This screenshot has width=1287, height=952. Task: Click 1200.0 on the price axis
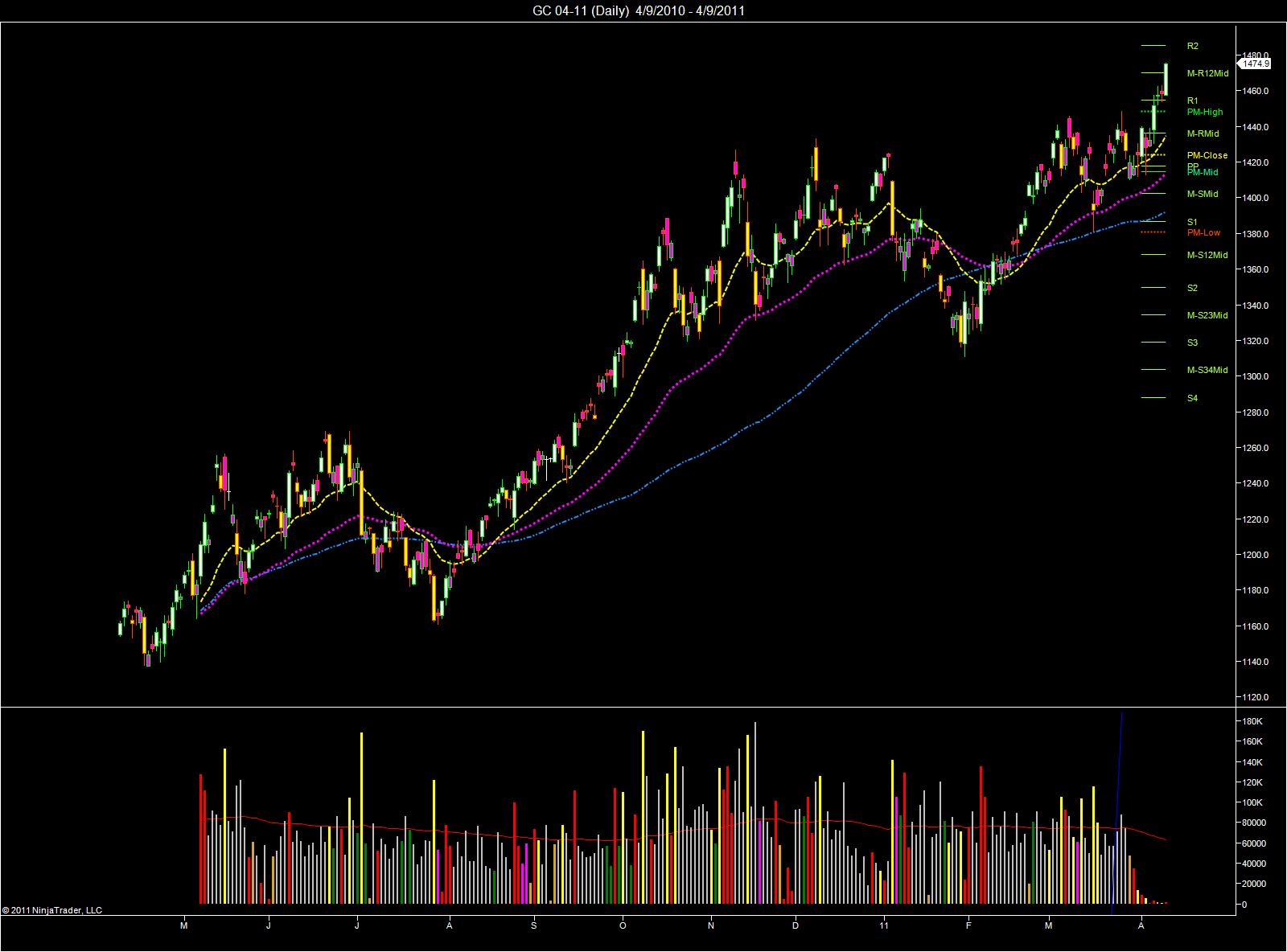pyautogui.click(x=1256, y=555)
